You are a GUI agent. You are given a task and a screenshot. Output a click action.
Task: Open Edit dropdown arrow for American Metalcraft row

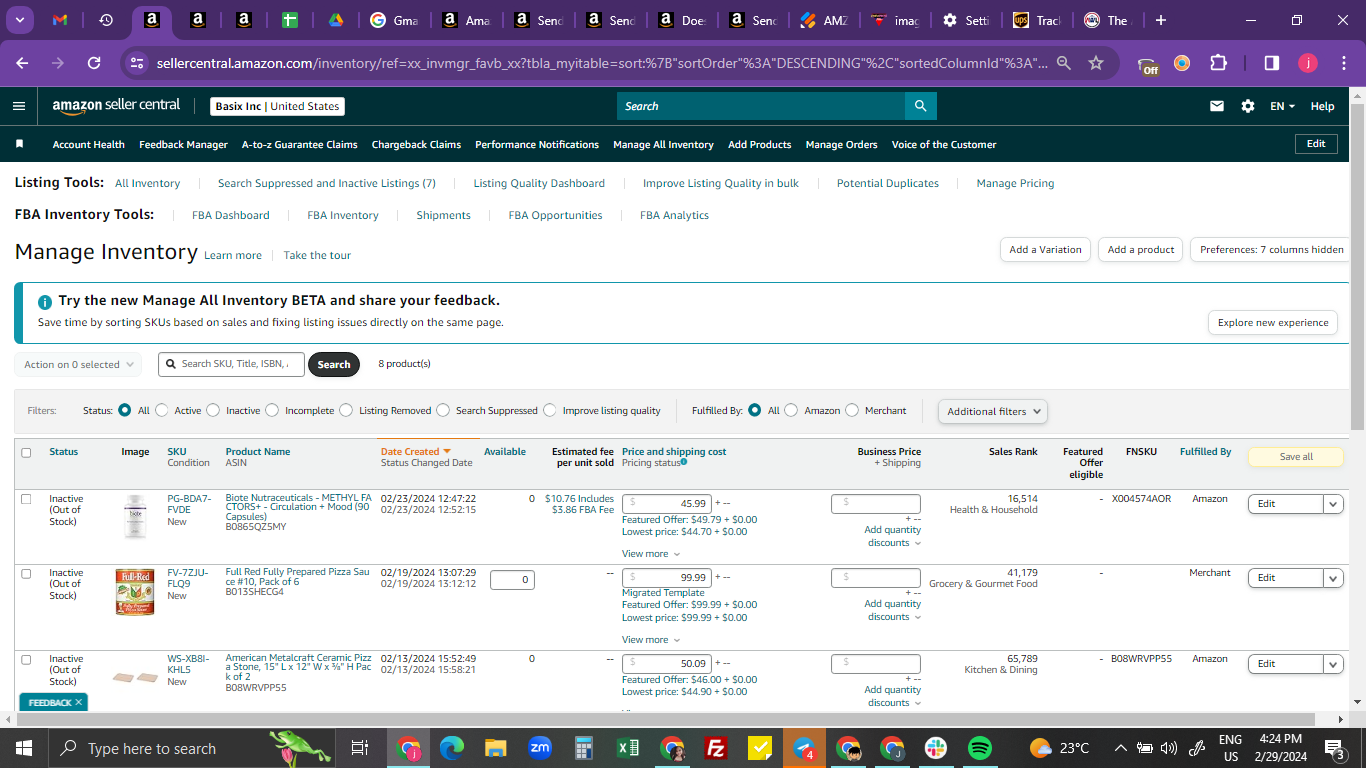click(1333, 664)
